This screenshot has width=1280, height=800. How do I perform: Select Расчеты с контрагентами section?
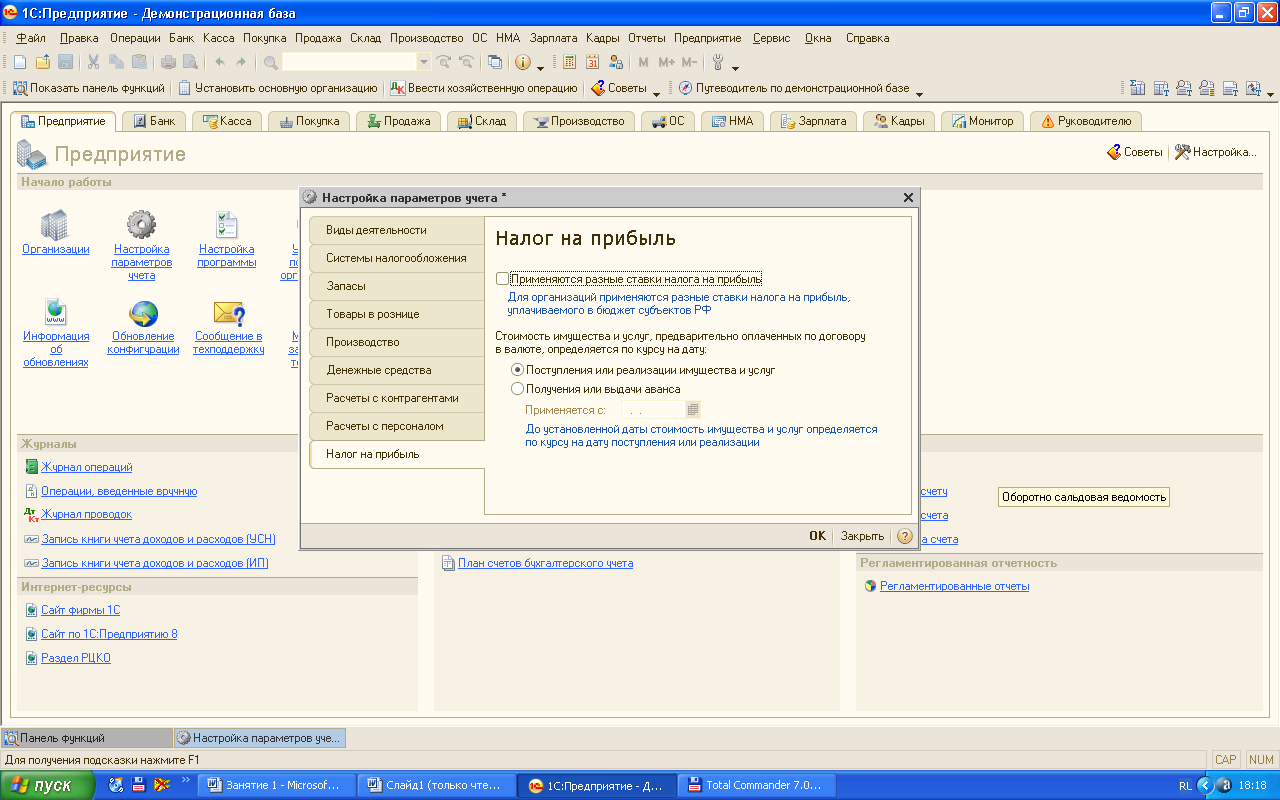point(397,398)
